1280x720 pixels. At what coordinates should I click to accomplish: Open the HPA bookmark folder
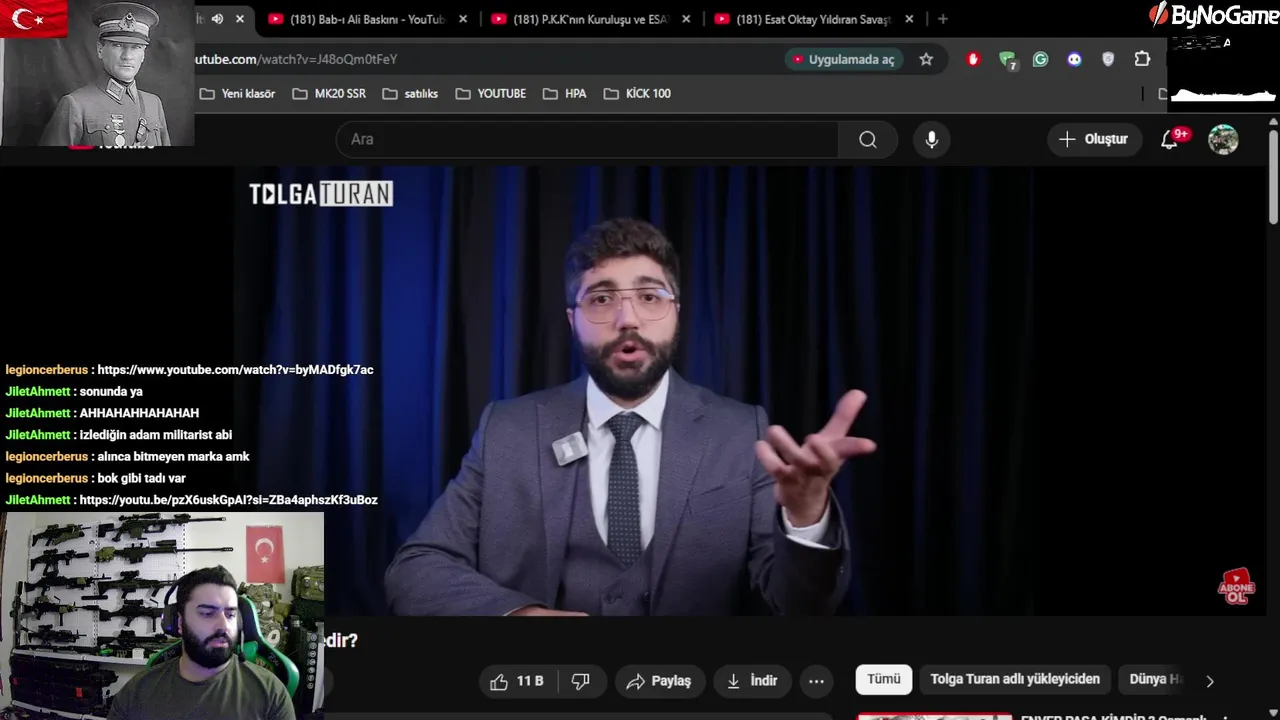click(x=564, y=93)
